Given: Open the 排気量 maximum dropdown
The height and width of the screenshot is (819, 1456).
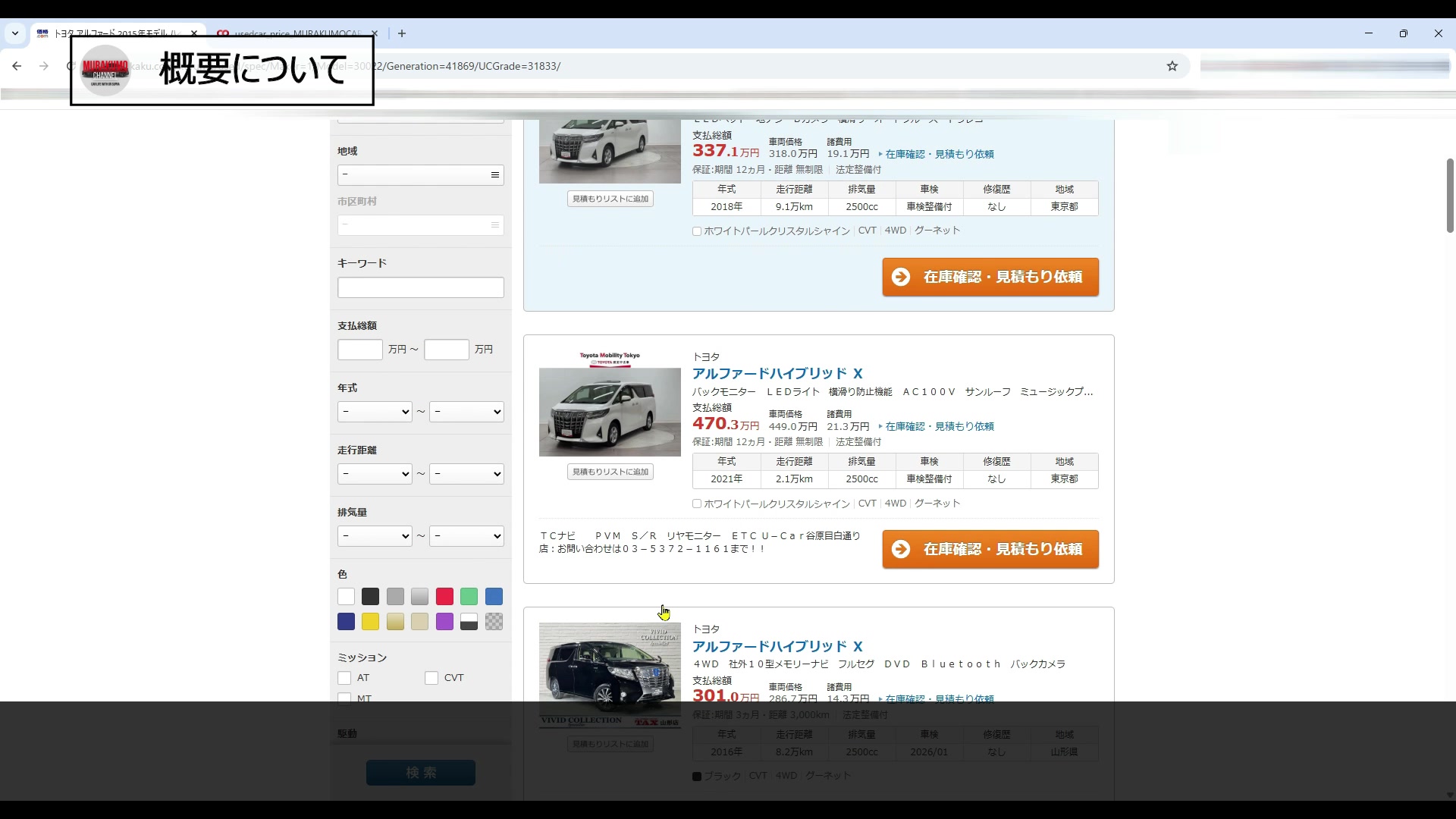Looking at the screenshot, I should (x=466, y=536).
